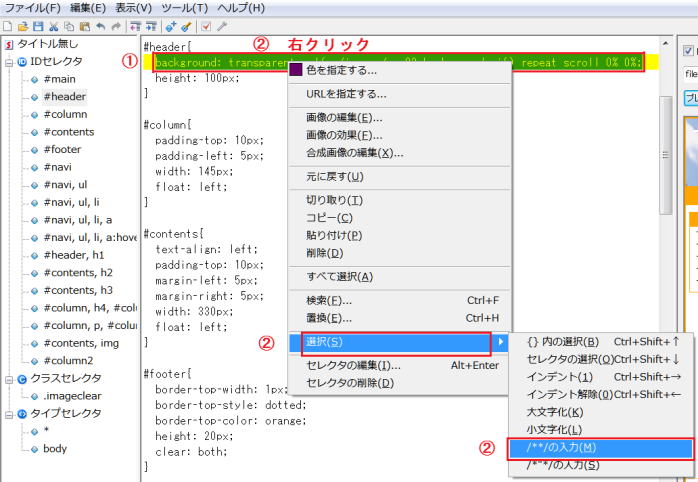Viewport: 698px width, 482px height.
Task: Click 色を指定する color swatch entry
Action: tap(342, 71)
